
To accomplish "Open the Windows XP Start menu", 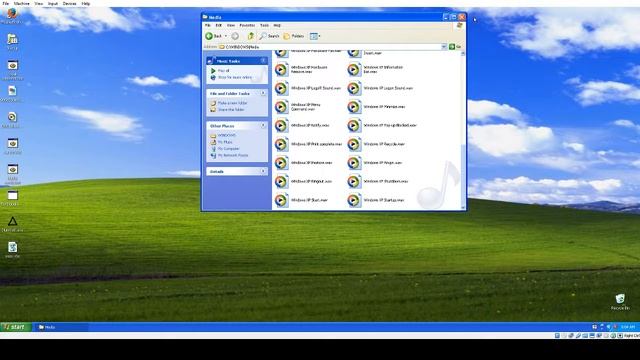I will point(16,327).
